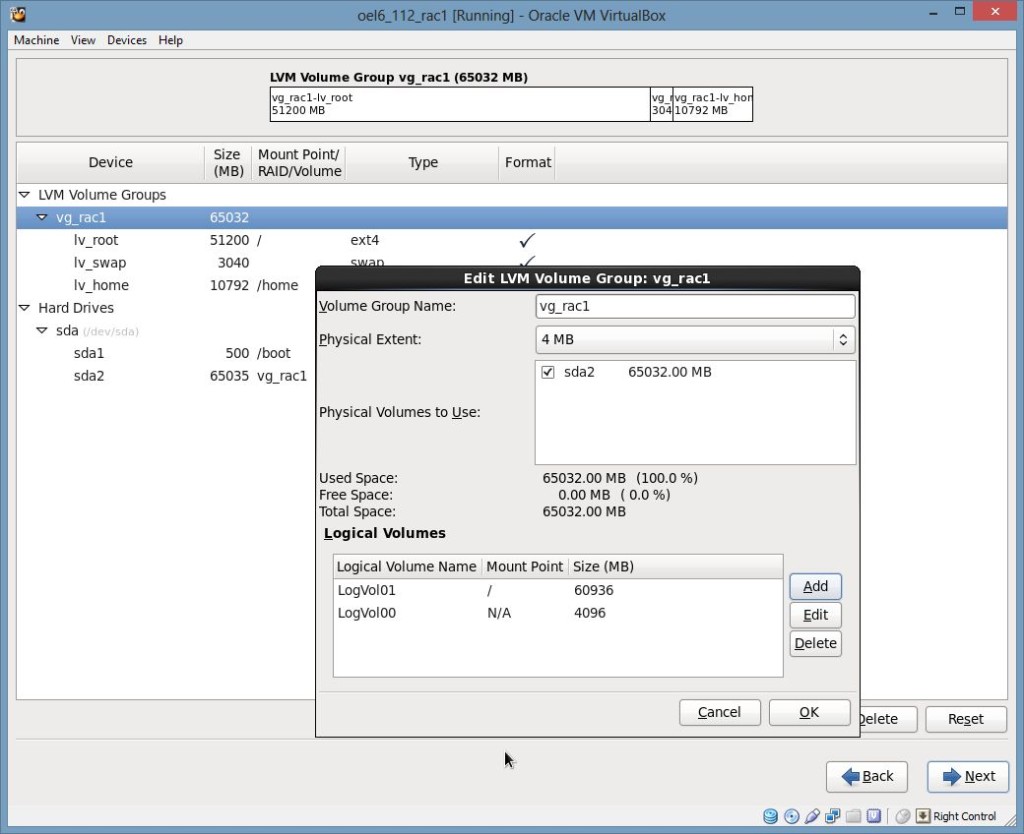
Task: Select the lv_root row in device tree
Action: [511, 240]
